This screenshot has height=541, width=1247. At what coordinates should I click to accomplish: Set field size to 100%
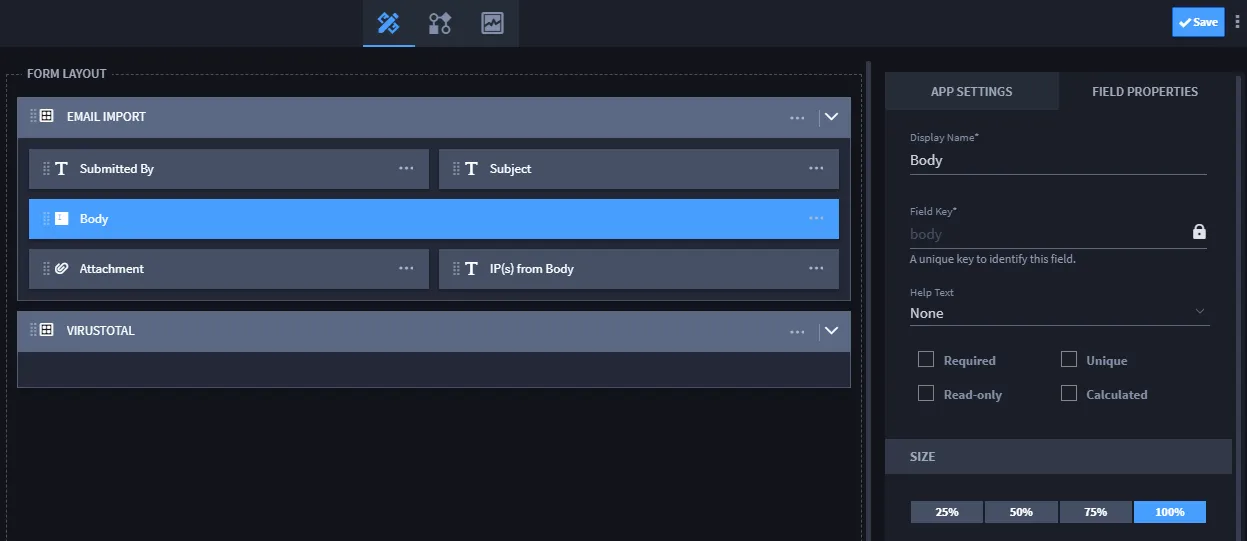[x=1170, y=512]
